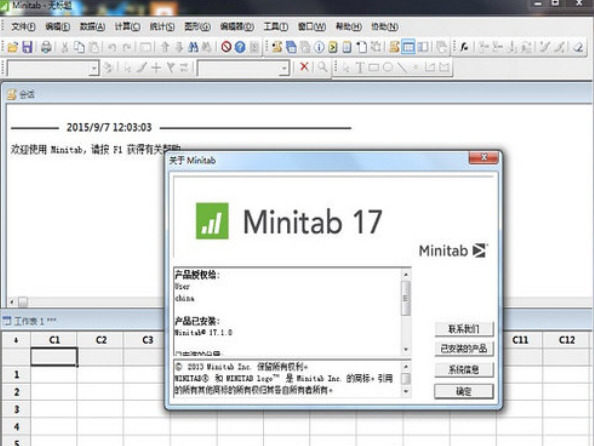Image resolution: width=594 pixels, height=446 pixels.
Task: Select worksheet column header C3
Action: pyautogui.click(x=147, y=340)
